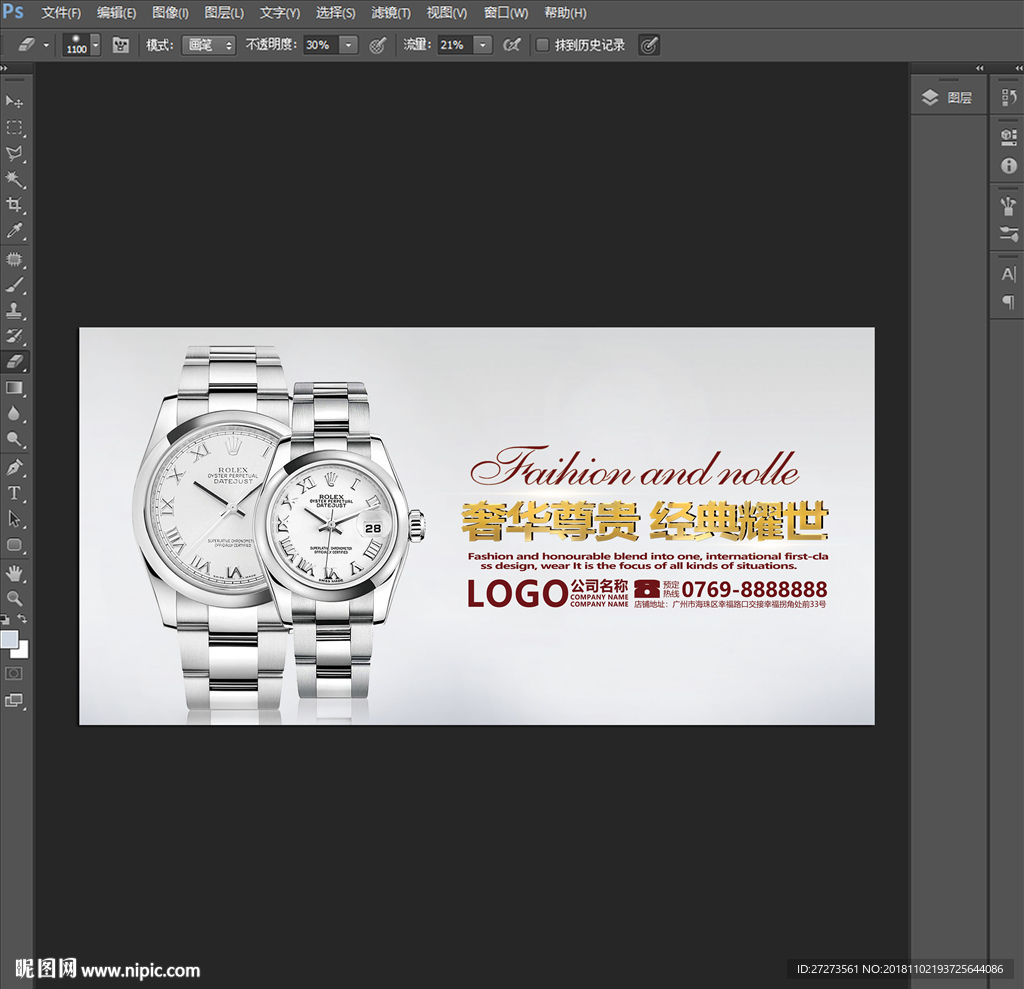Expand the right icon panel dock

(1019, 68)
